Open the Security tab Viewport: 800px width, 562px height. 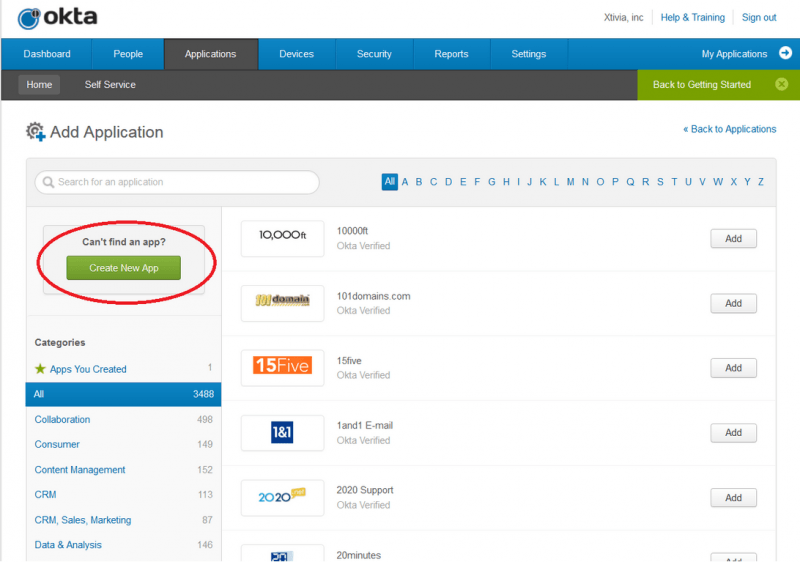(374, 54)
